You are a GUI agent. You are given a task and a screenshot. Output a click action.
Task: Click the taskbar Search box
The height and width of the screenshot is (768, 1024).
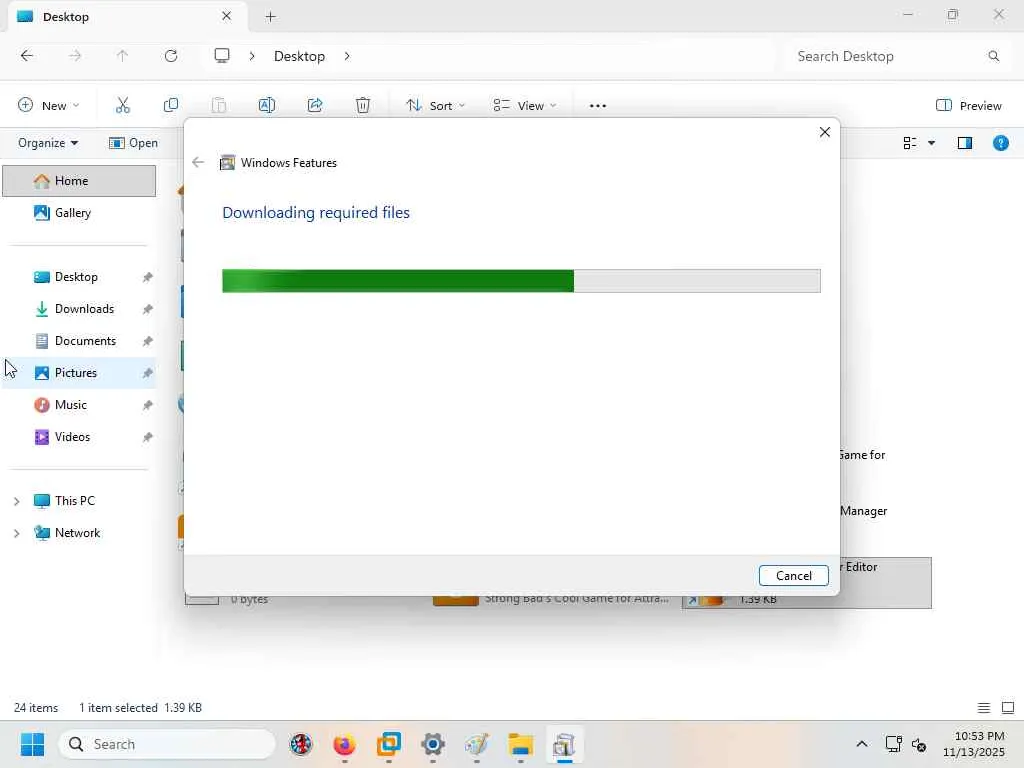(167, 744)
